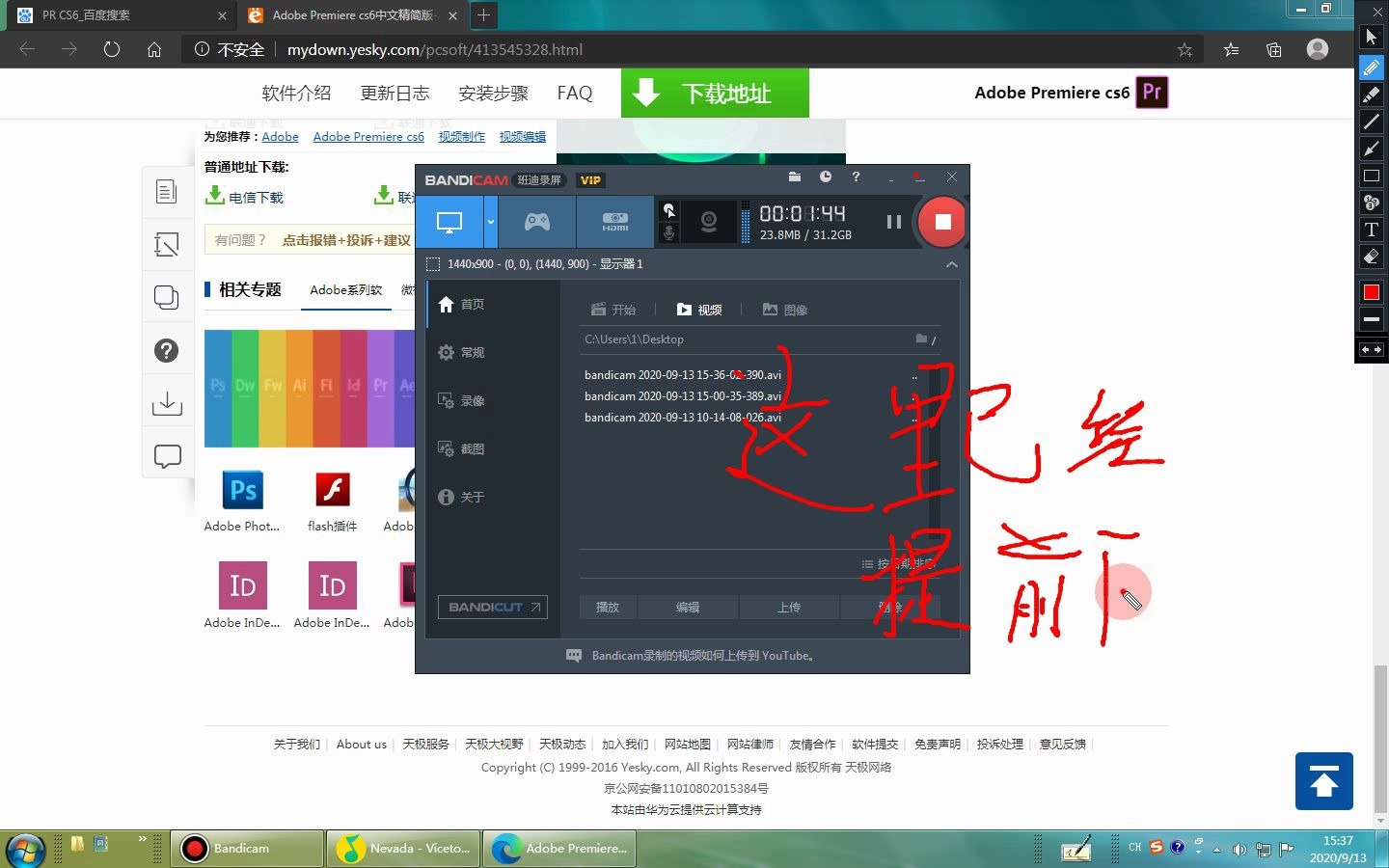Switch to game recording mode

pyautogui.click(x=536, y=221)
